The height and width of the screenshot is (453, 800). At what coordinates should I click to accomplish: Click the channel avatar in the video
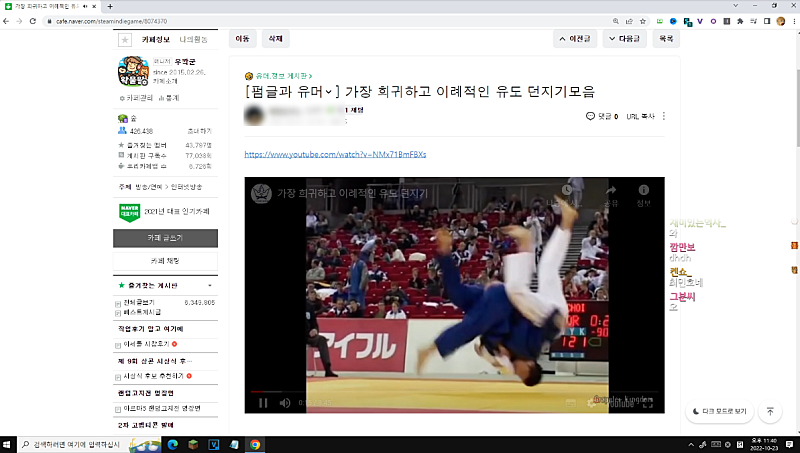point(261,193)
